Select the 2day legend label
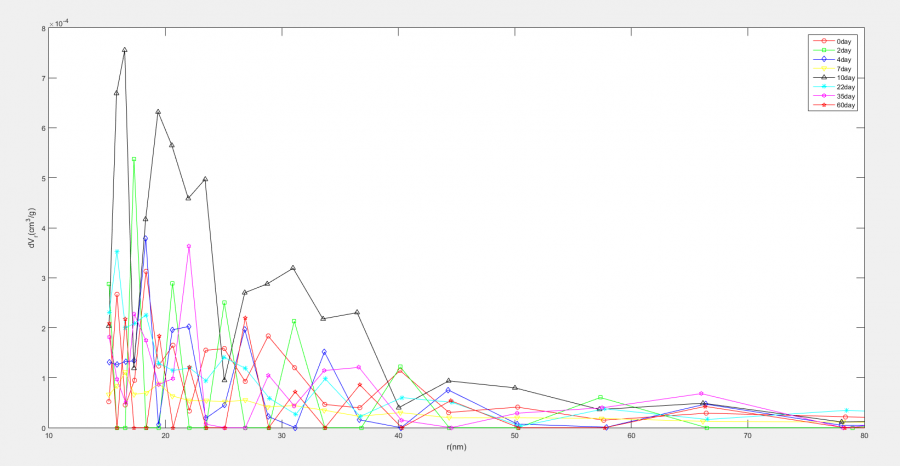900x466 pixels. [843, 51]
